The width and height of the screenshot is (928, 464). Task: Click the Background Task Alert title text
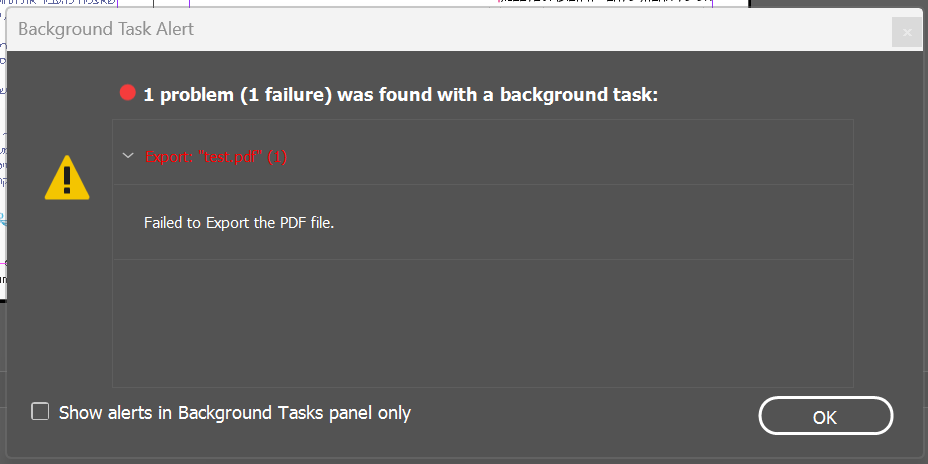pyautogui.click(x=106, y=29)
